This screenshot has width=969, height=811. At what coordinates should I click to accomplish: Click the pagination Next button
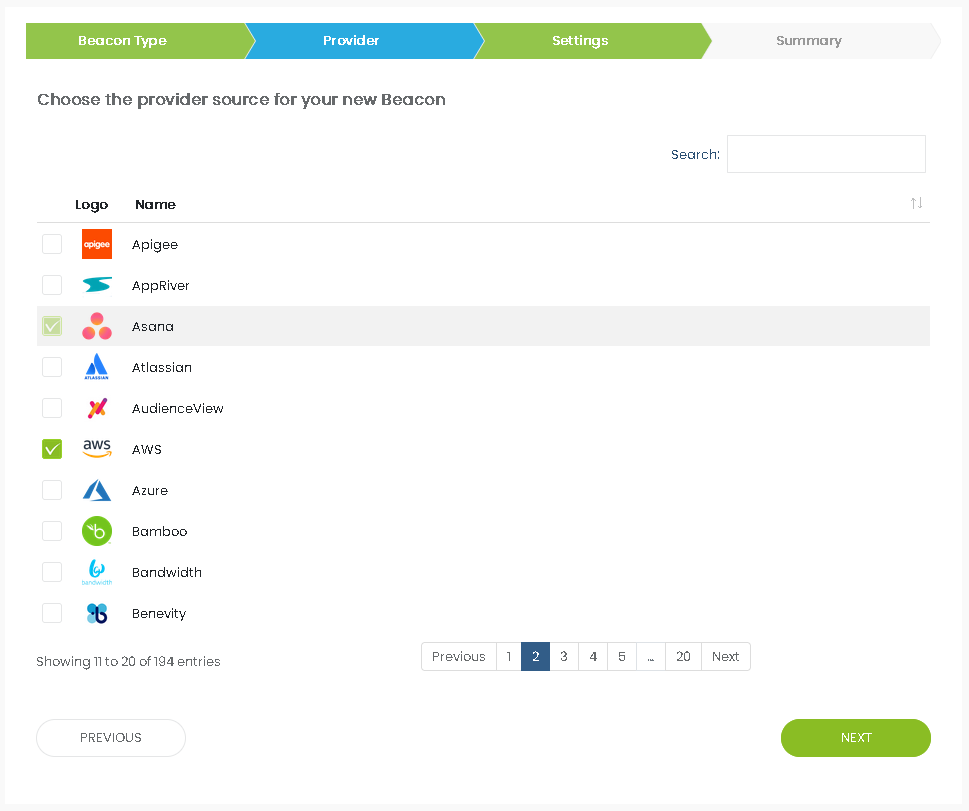point(726,656)
